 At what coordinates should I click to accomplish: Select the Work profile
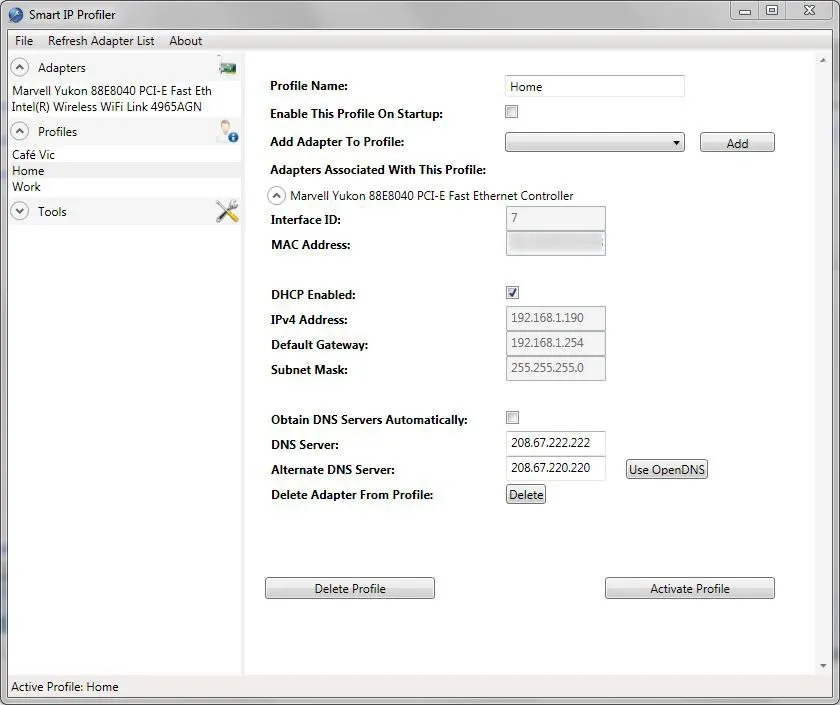pyautogui.click(x=27, y=186)
